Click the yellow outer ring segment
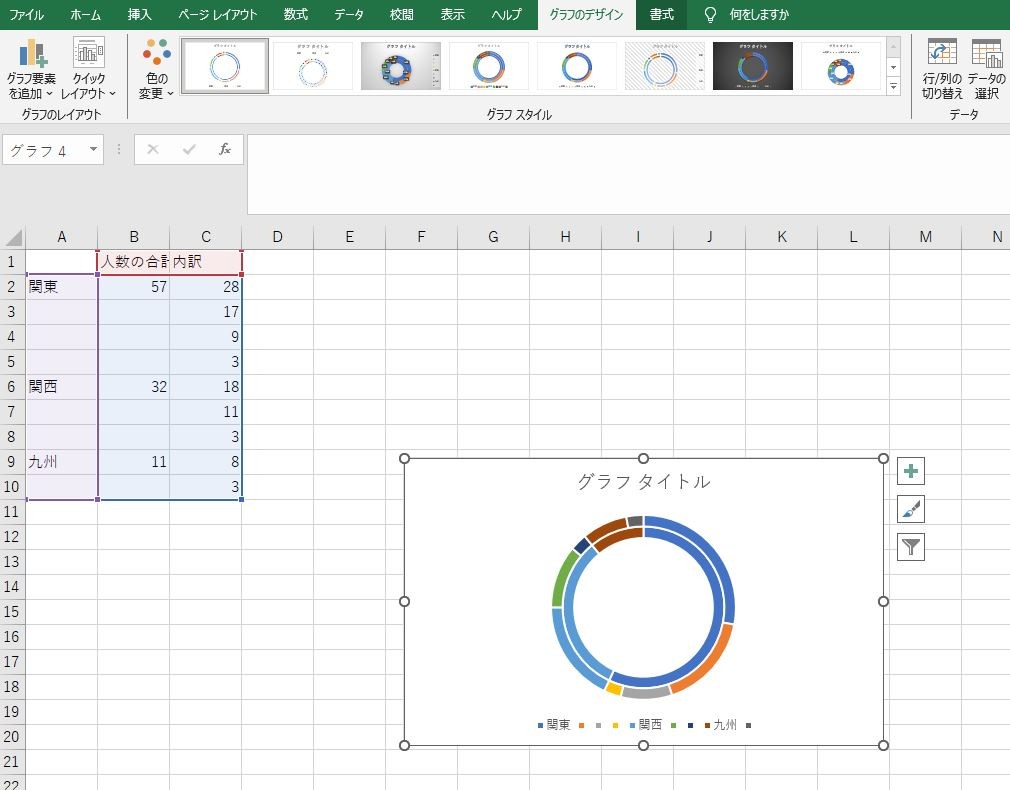Viewport: 1010px width, 790px height. (x=614, y=689)
